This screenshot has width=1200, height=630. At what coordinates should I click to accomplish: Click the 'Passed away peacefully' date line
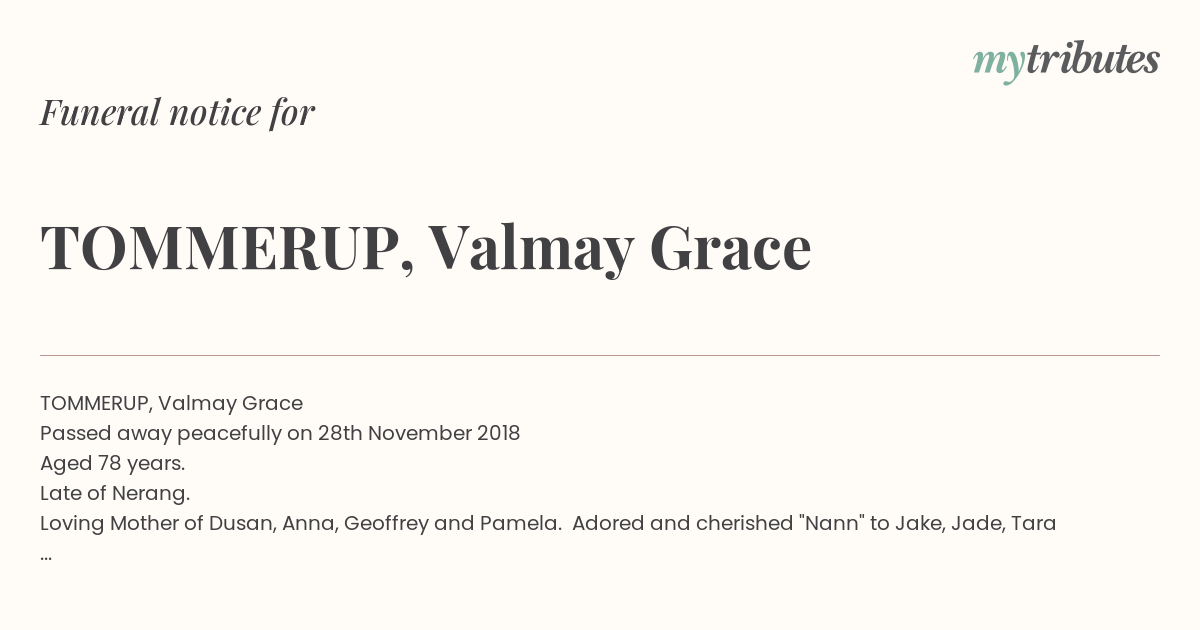tap(280, 433)
